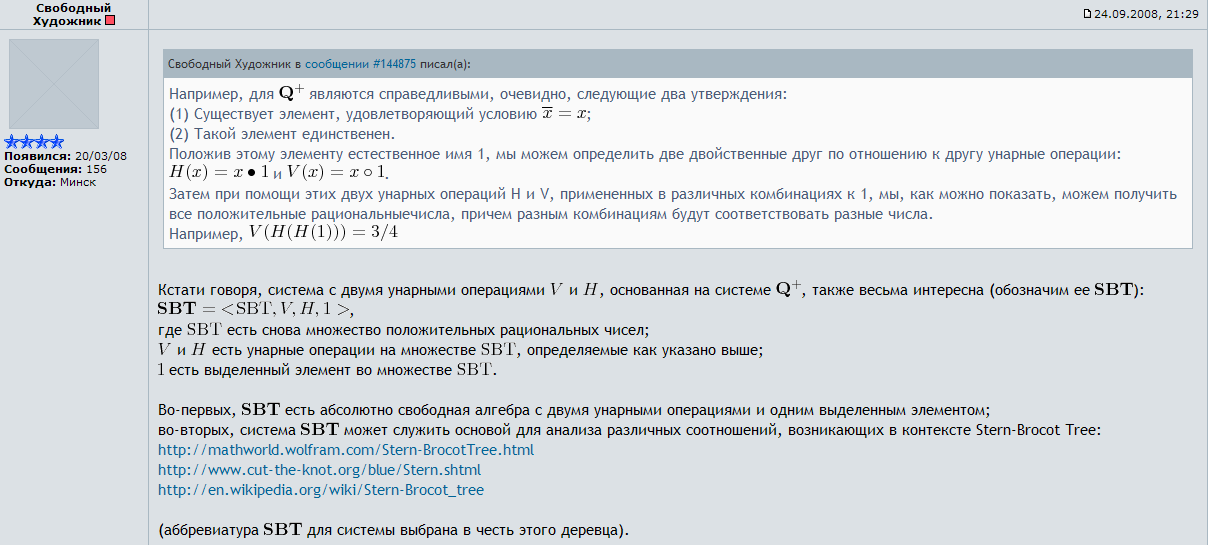1208x545 pixels.
Task: Click the post timestamp 24.09.2008, 21:29
Action: [1146, 14]
